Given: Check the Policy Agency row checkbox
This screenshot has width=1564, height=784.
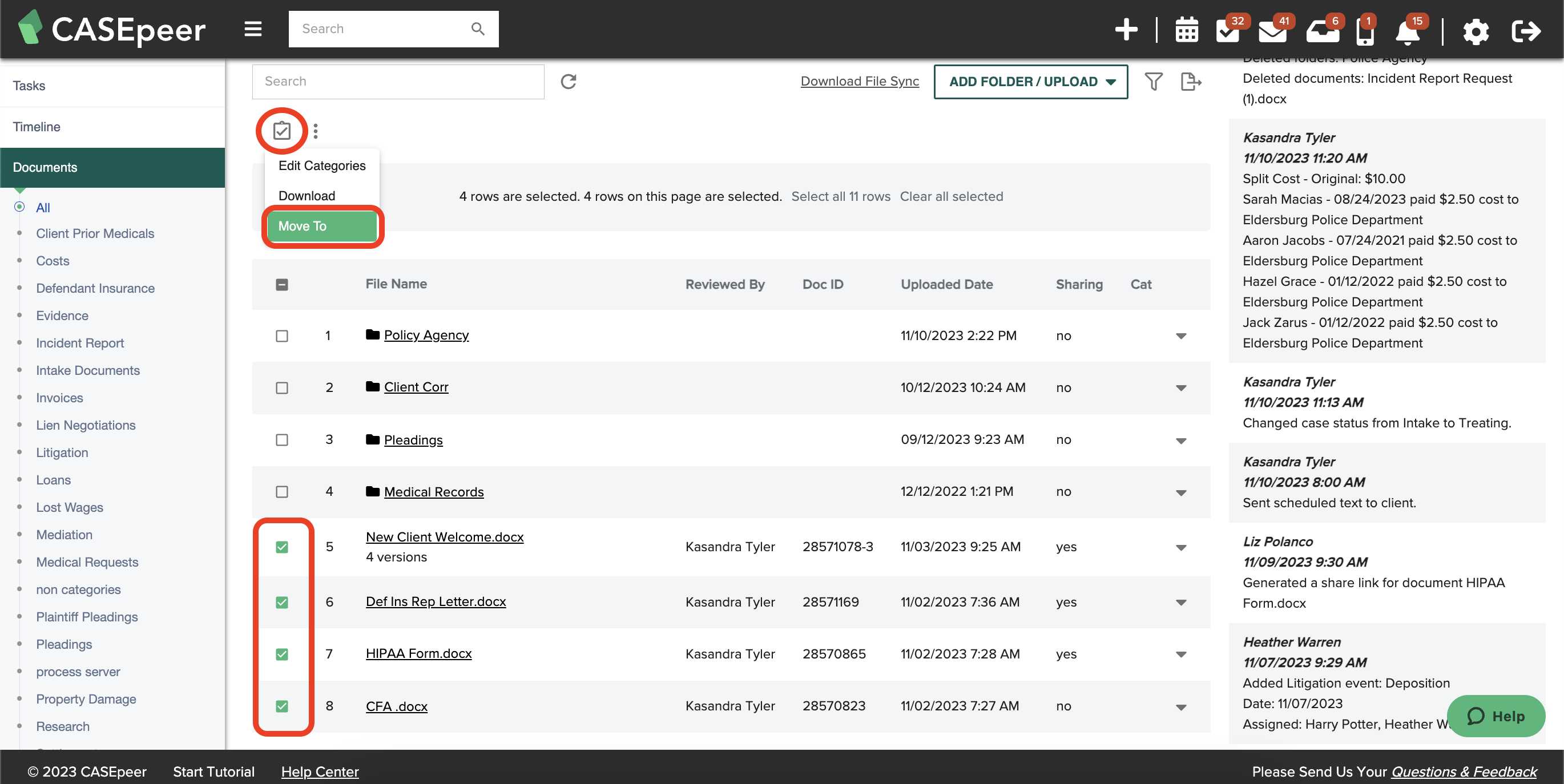Looking at the screenshot, I should coord(282,336).
